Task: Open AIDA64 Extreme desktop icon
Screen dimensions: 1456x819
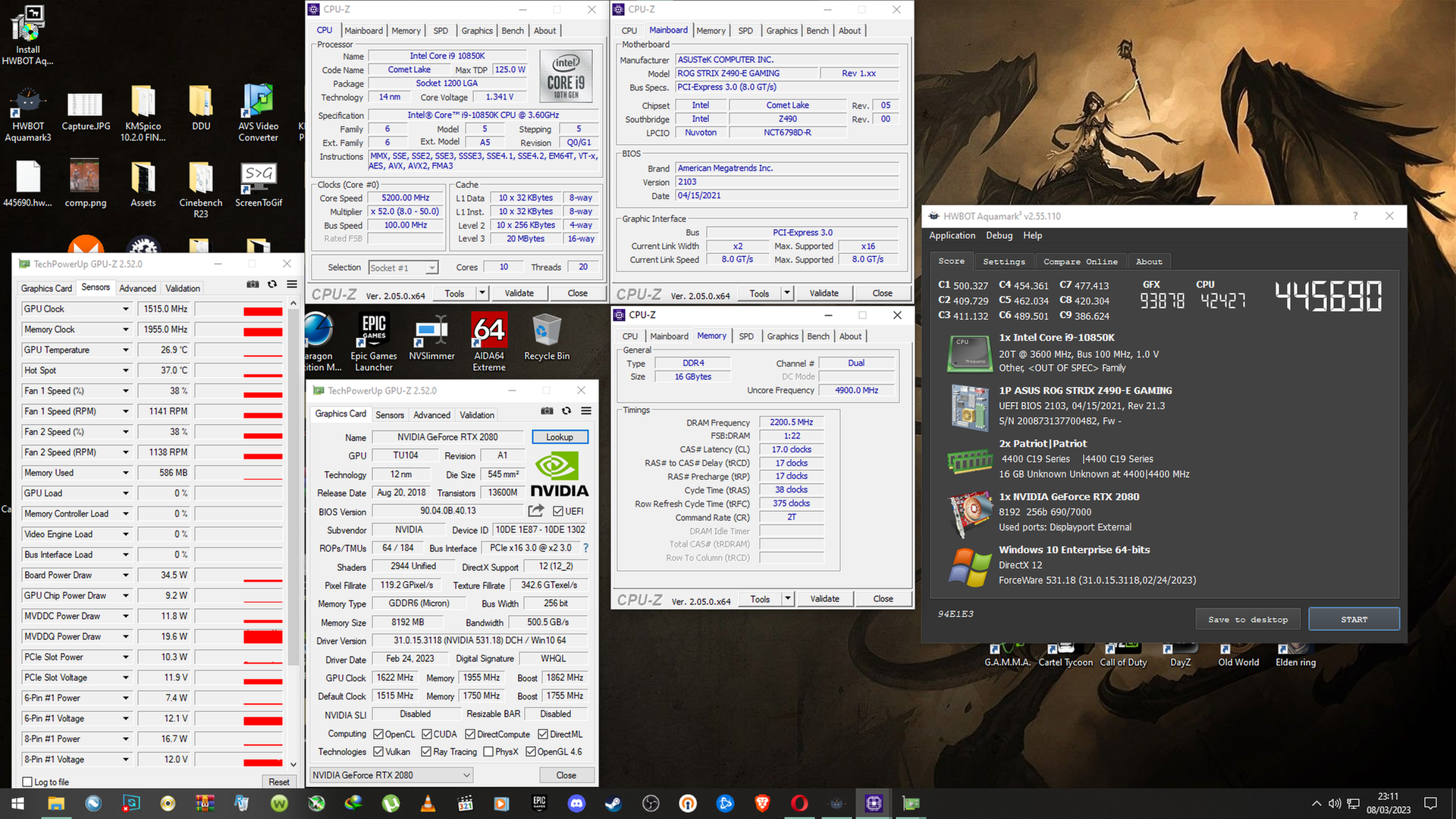Action: click(x=489, y=342)
